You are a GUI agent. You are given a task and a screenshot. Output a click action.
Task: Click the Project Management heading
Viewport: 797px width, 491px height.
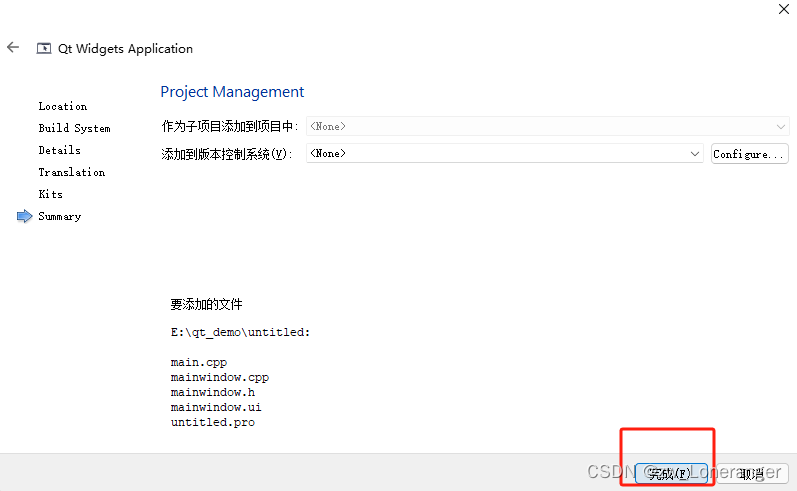(232, 91)
